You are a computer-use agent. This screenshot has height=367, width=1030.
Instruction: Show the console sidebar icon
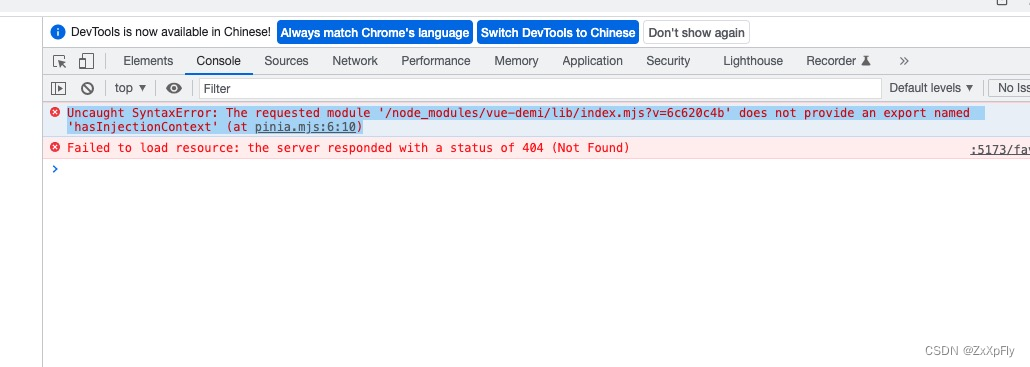click(58, 88)
